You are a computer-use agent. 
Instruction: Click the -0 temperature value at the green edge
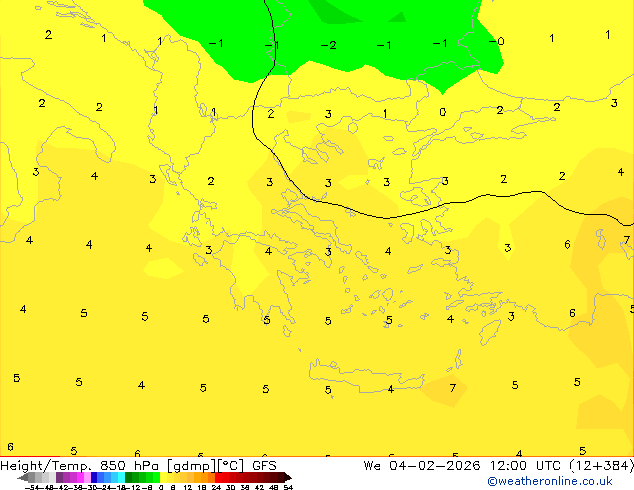(497, 41)
